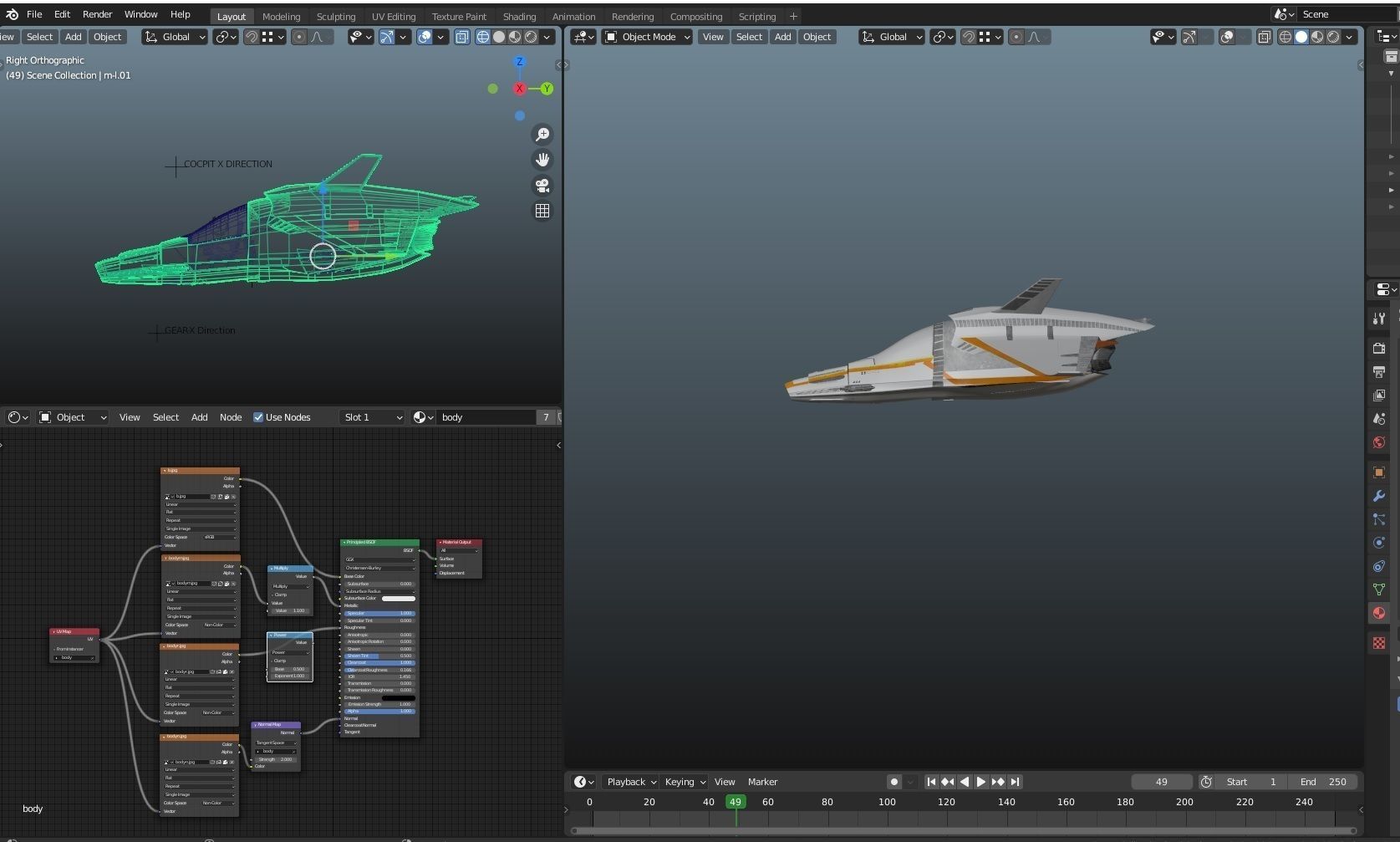
Task: Toggle X-ray in left viewport header
Action: [461, 37]
